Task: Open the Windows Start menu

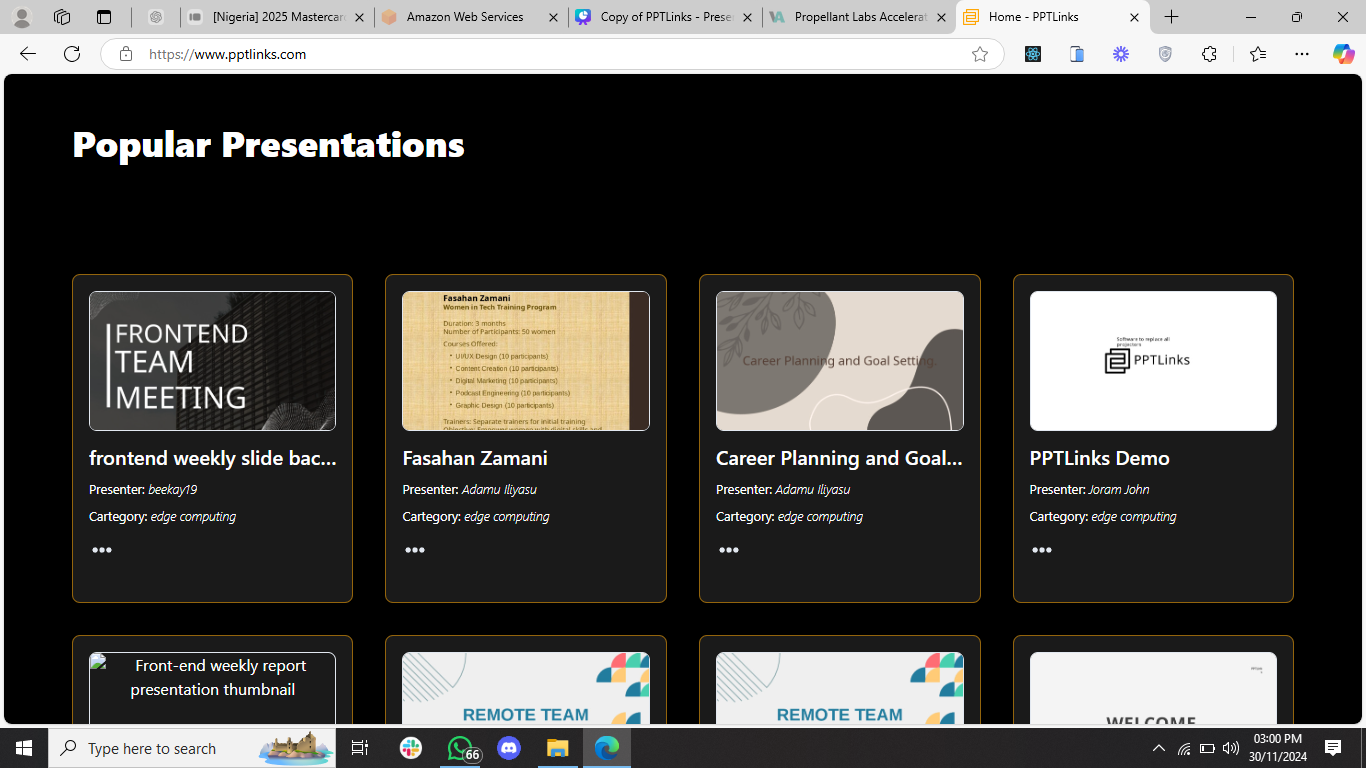Action: tap(24, 748)
